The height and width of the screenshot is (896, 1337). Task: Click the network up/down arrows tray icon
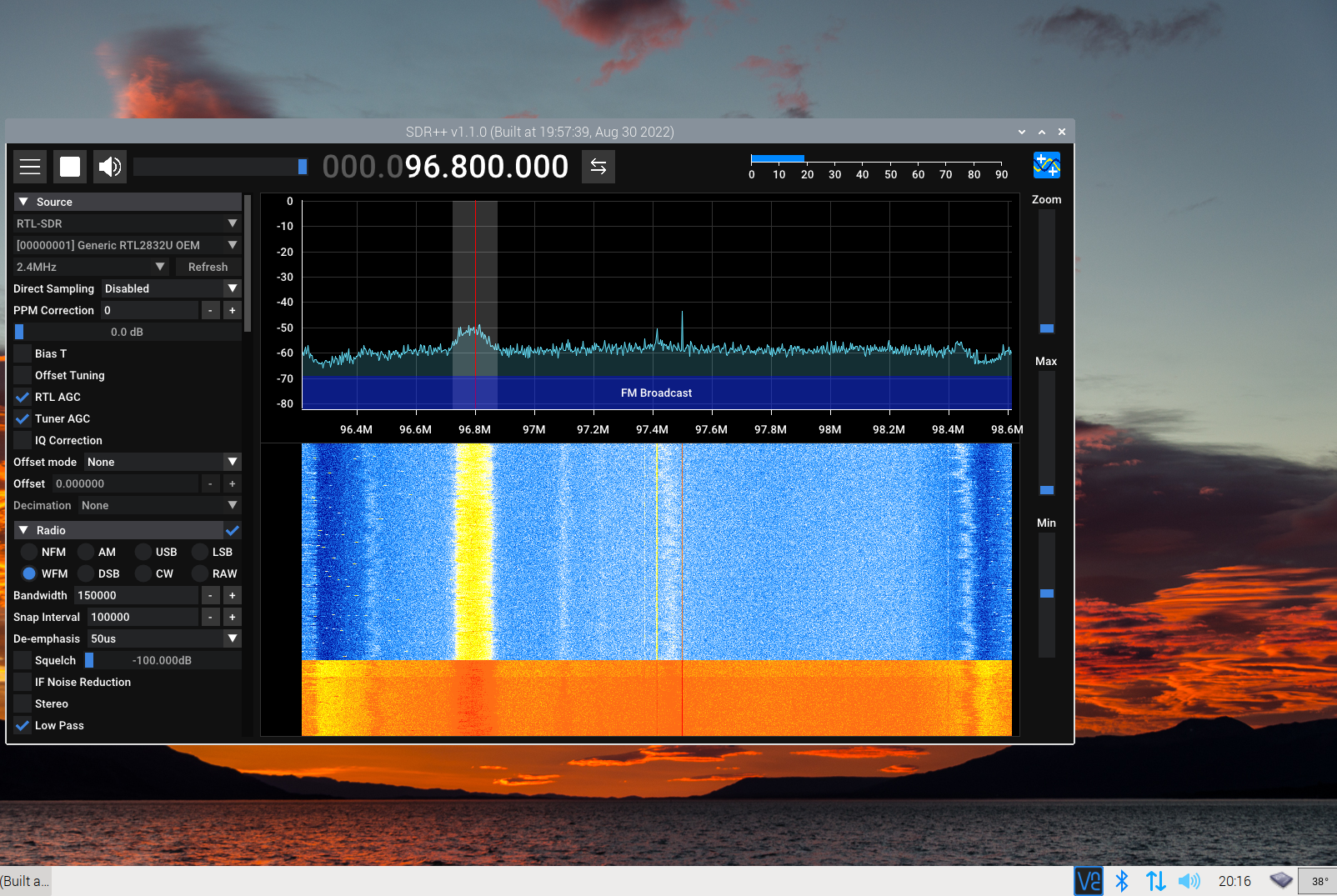point(1155,880)
